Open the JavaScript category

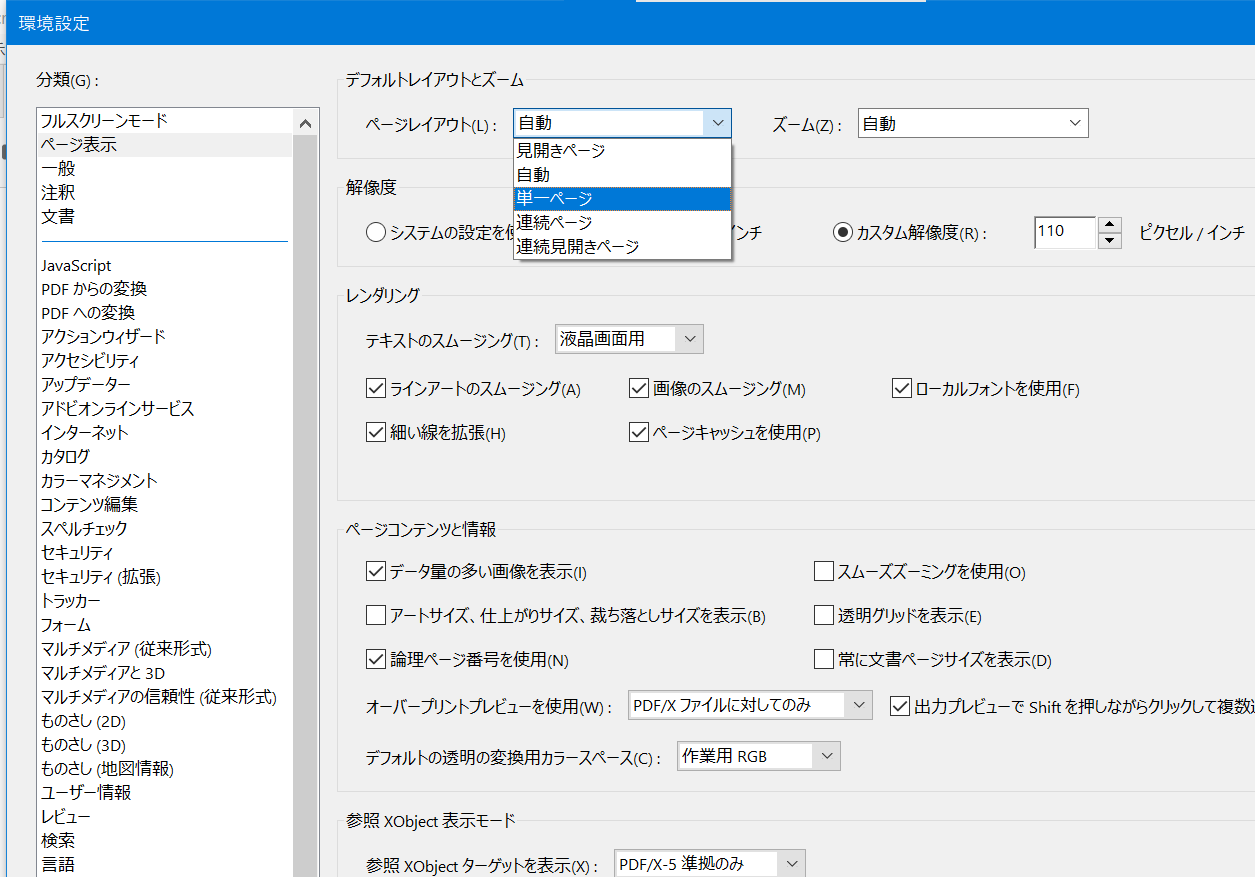pos(76,266)
